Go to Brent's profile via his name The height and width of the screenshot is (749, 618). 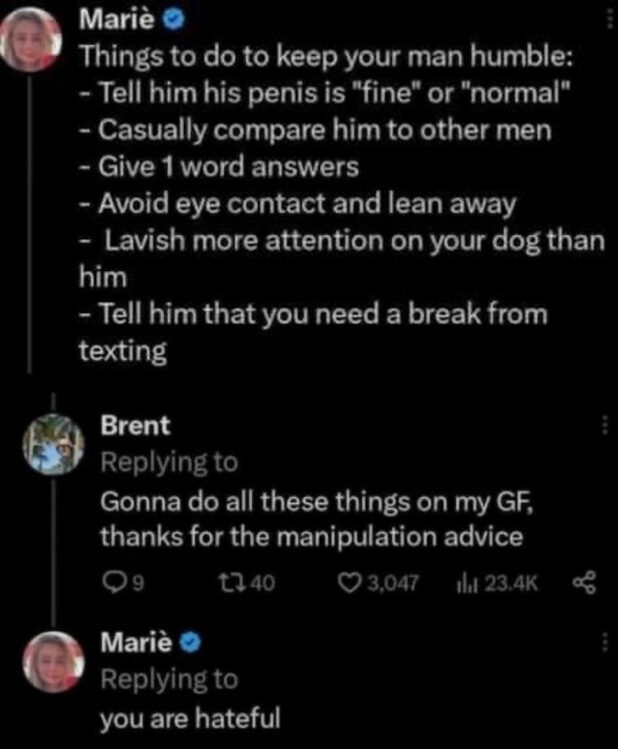coord(135,425)
